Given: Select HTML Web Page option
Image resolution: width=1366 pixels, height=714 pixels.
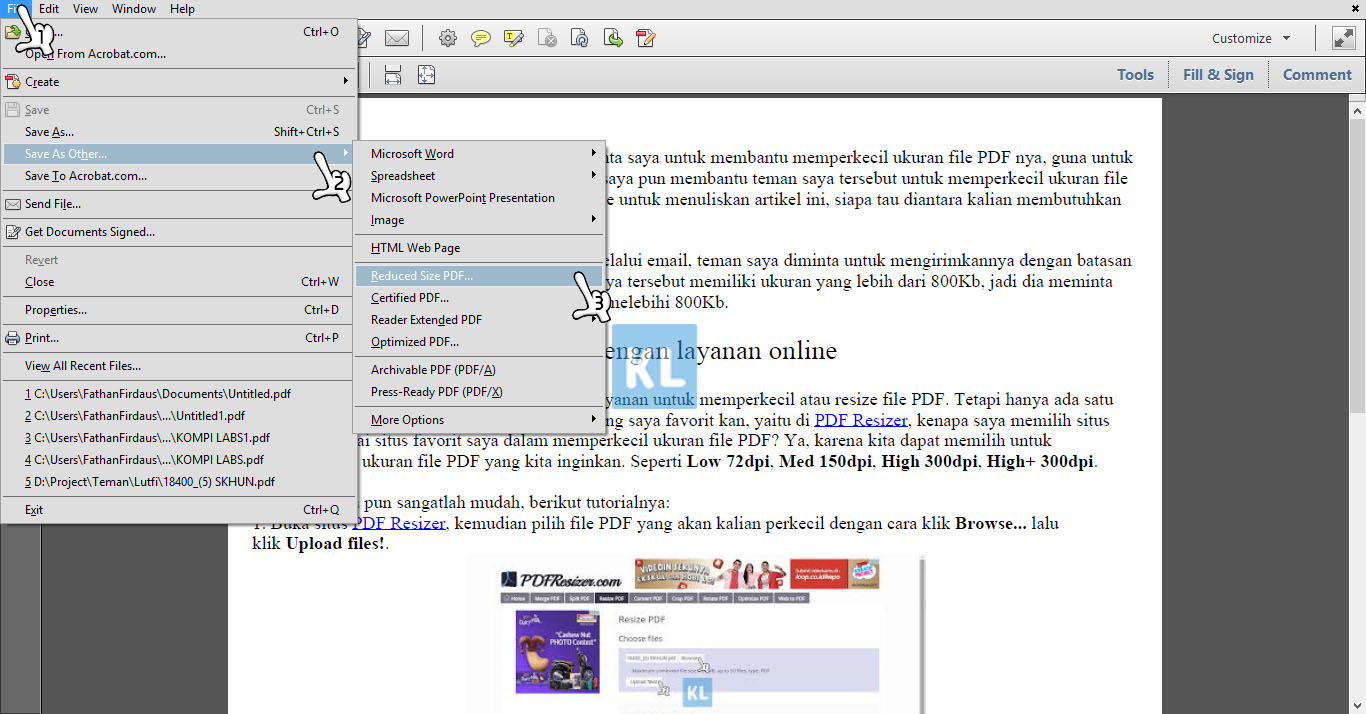Looking at the screenshot, I should pos(480,248).
